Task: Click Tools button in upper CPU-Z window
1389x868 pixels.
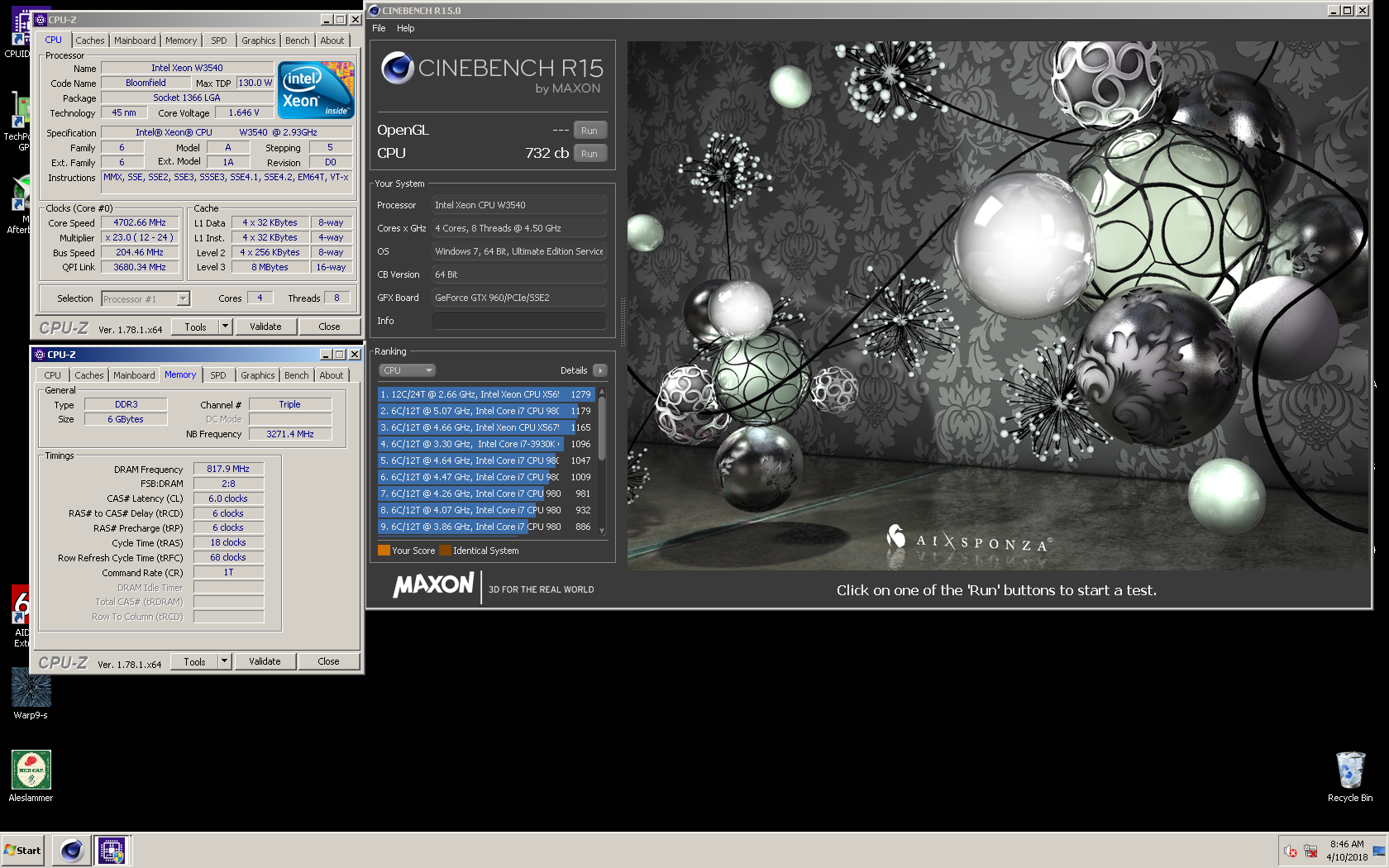Action: [x=195, y=327]
